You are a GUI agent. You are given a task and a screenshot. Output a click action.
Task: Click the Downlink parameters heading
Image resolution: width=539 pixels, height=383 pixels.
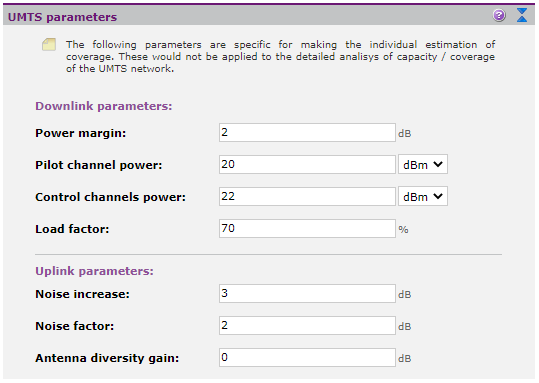(103, 106)
